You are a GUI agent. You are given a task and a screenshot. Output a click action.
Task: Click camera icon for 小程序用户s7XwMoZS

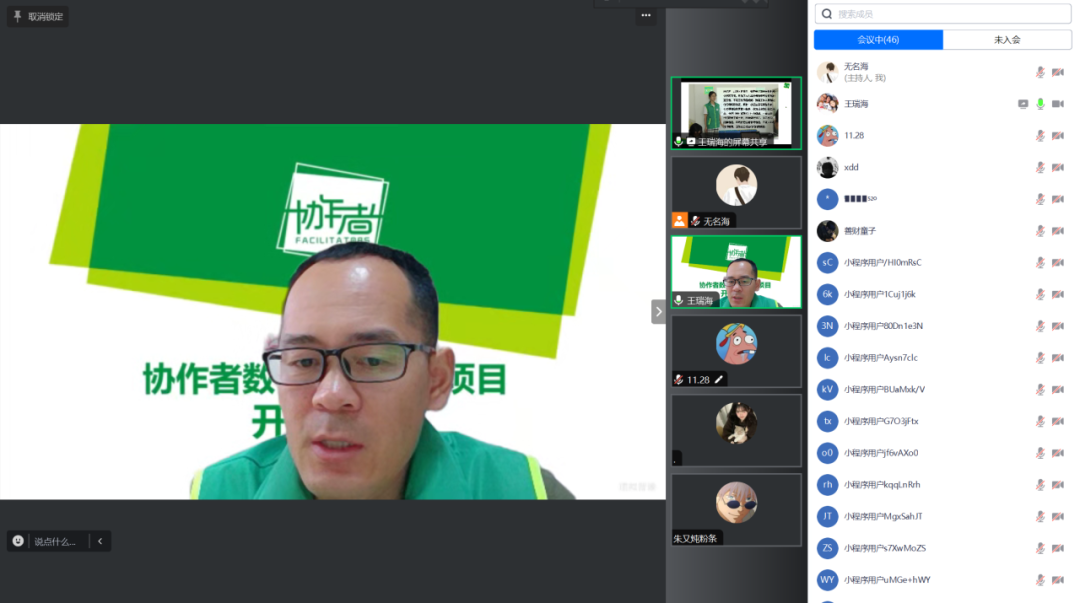[1058, 548]
